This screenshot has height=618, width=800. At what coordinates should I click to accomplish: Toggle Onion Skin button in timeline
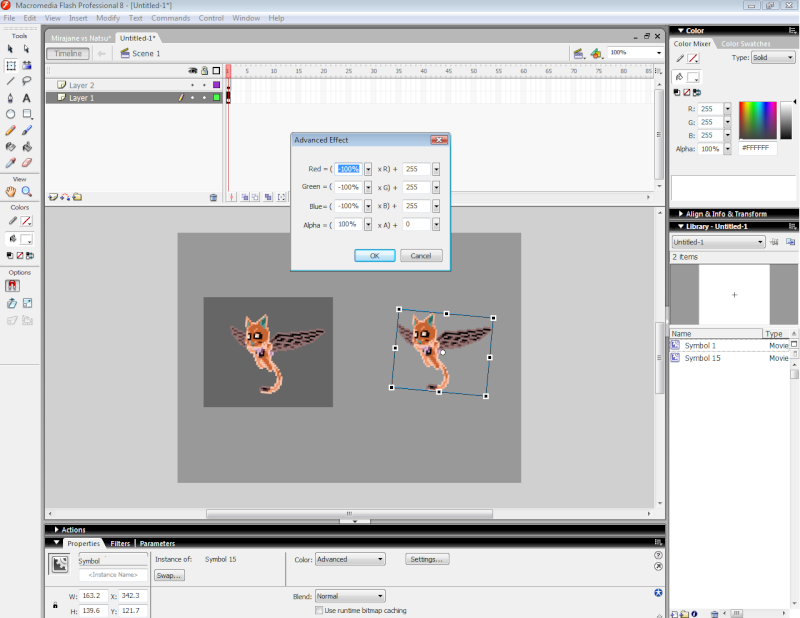[x=245, y=197]
